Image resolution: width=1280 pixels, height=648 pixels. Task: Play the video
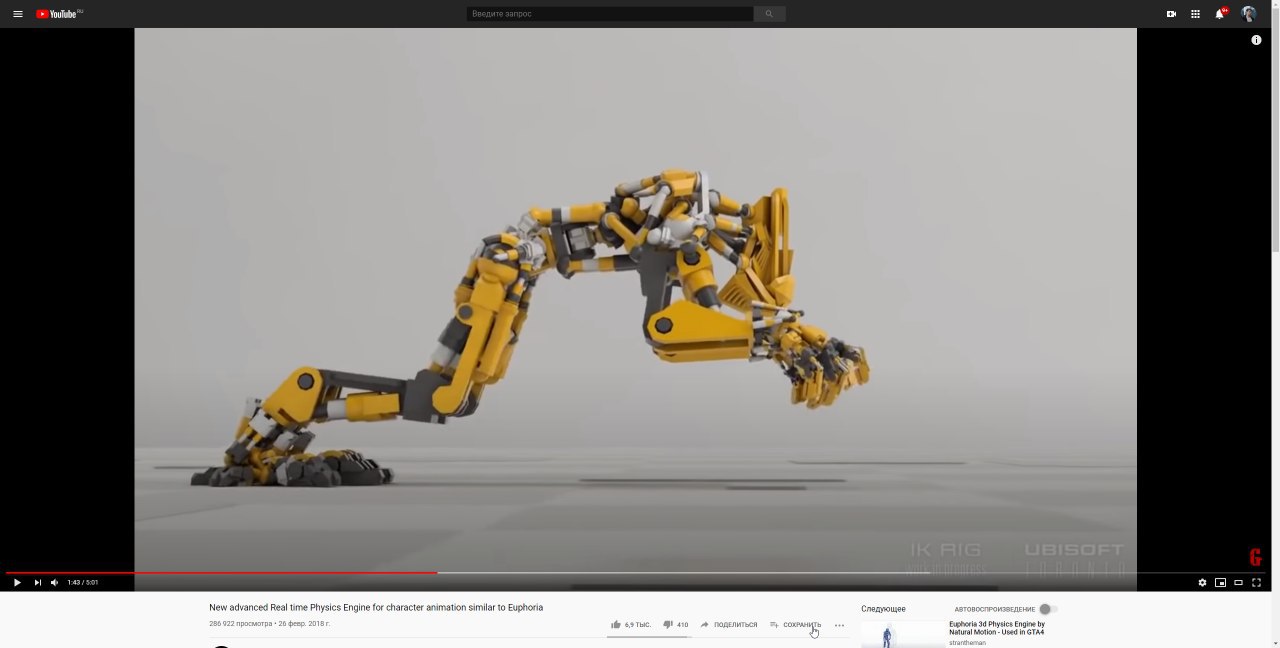(17, 582)
